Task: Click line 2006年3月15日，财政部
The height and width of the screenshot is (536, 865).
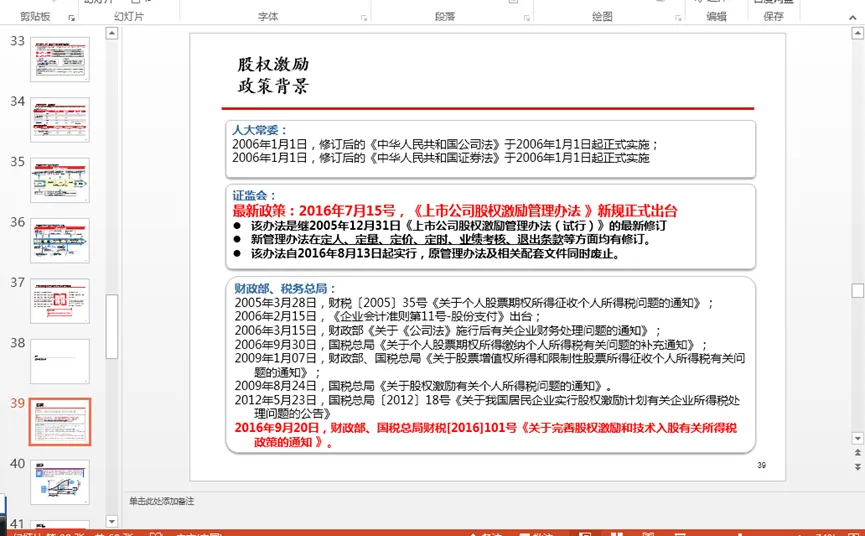Action: coord(447,331)
